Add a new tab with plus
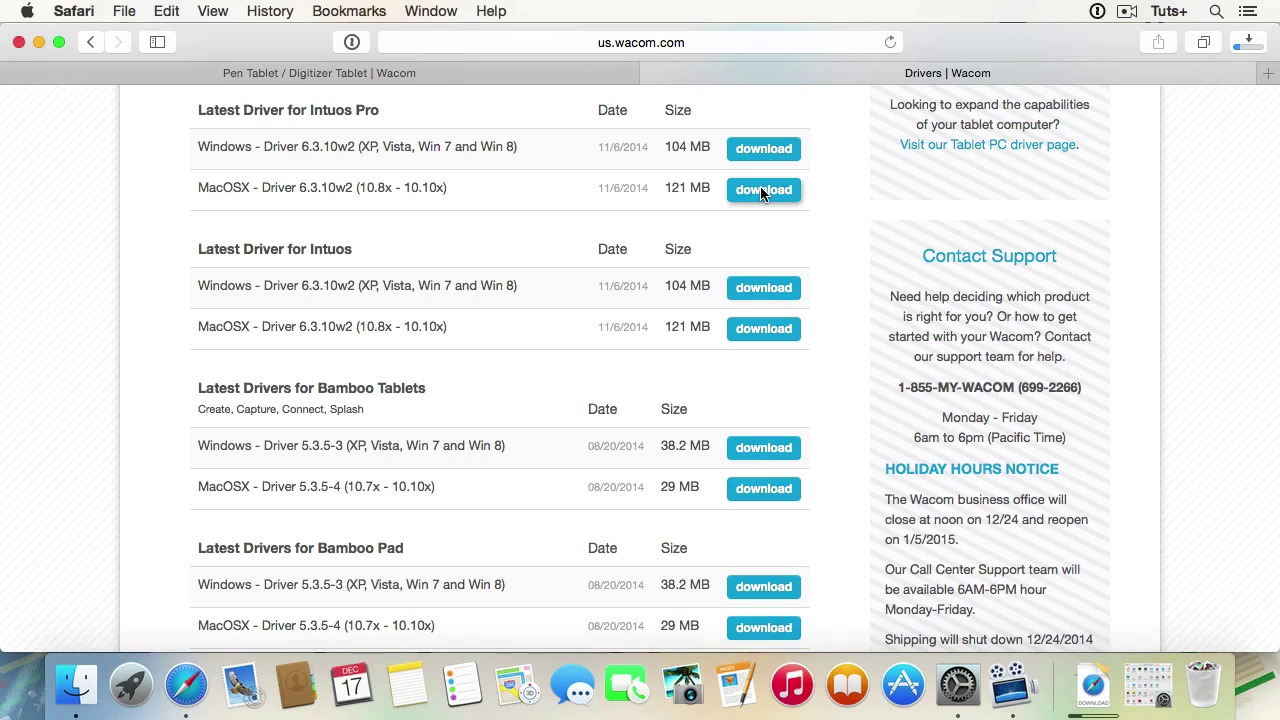This screenshot has height=720, width=1280. (1268, 73)
